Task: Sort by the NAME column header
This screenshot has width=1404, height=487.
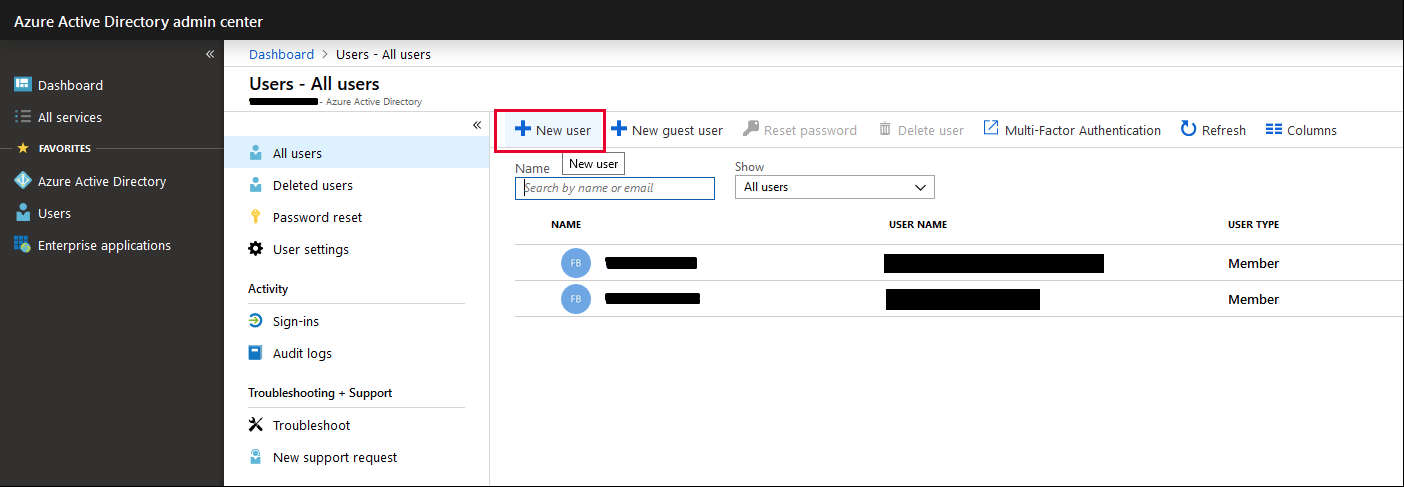Action: coord(566,224)
